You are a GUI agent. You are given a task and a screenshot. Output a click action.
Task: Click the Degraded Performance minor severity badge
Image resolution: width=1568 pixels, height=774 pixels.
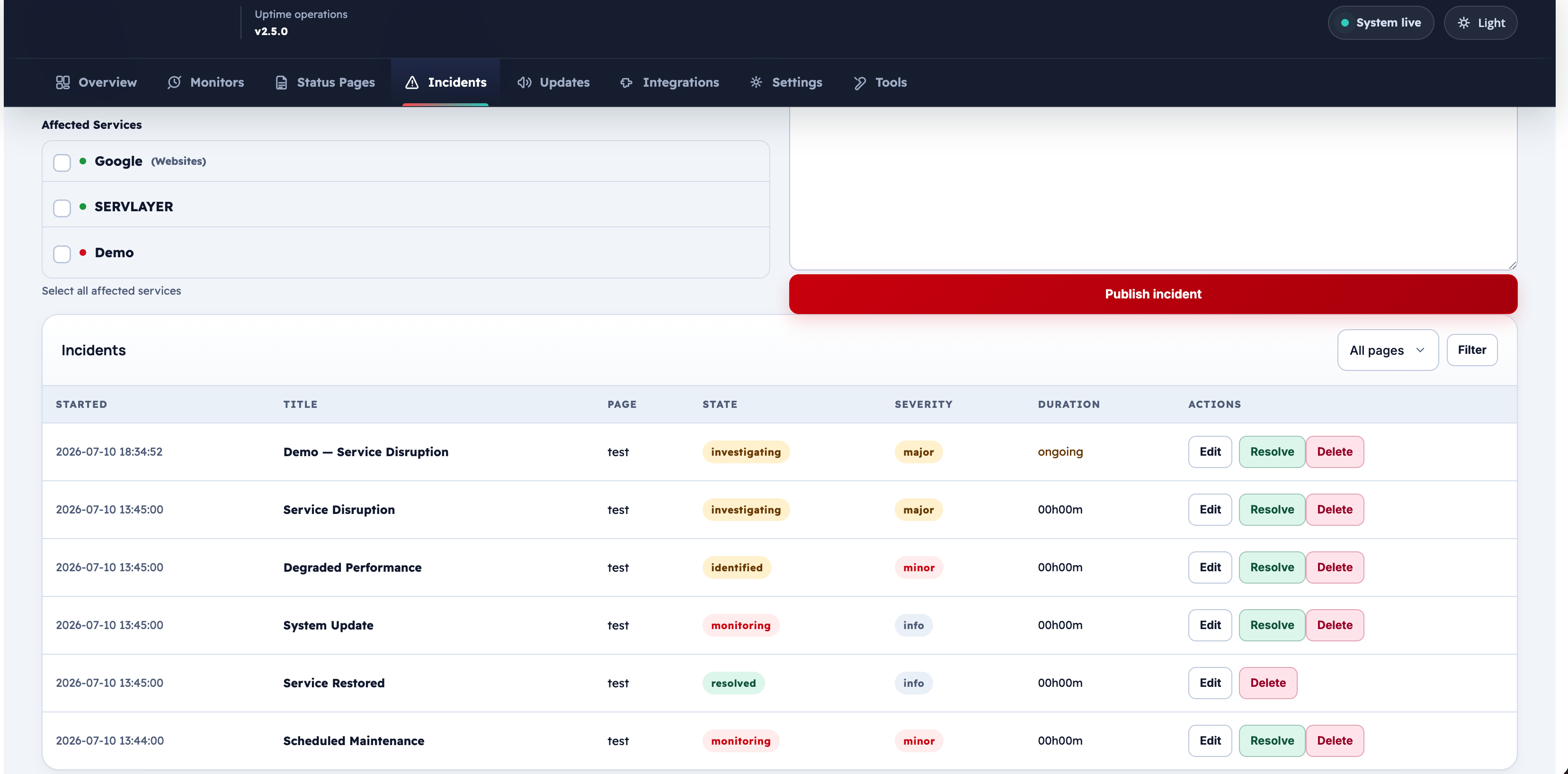click(x=918, y=567)
